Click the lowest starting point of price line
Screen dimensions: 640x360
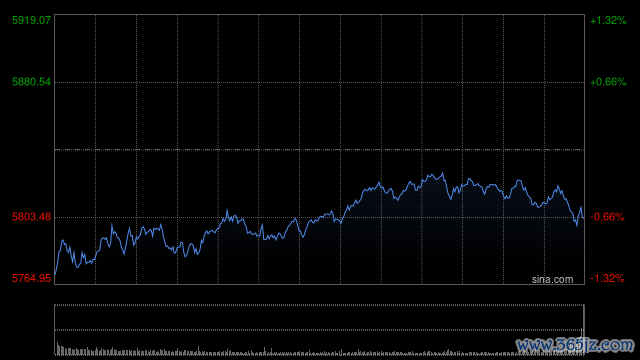point(56,274)
